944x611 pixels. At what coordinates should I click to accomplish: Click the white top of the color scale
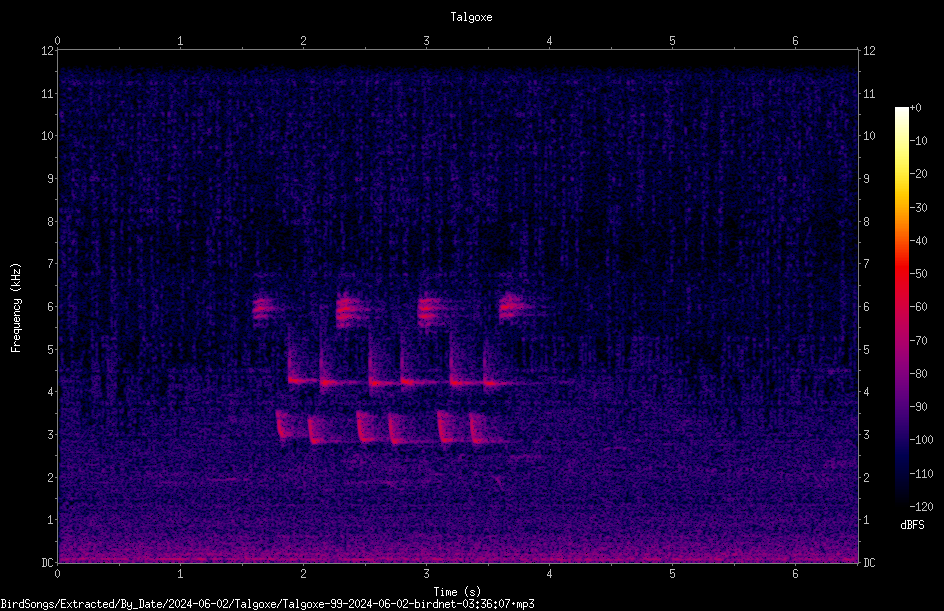[901, 113]
